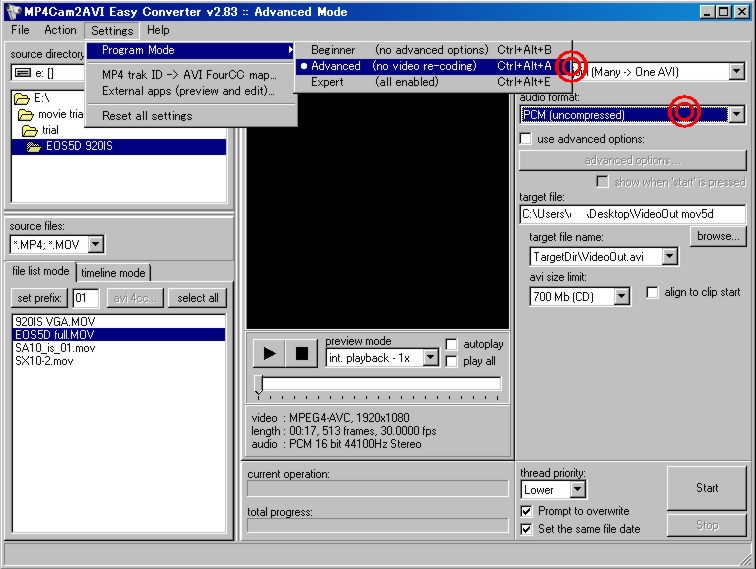756x569 pixels.
Task: Toggle the play all checkbox
Action: coord(451,361)
